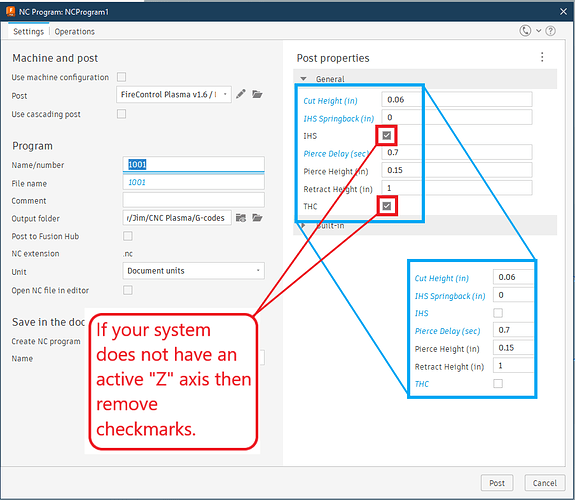Switch to the Operations tab
The width and height of the screenshot is (575, 500).
74,32
